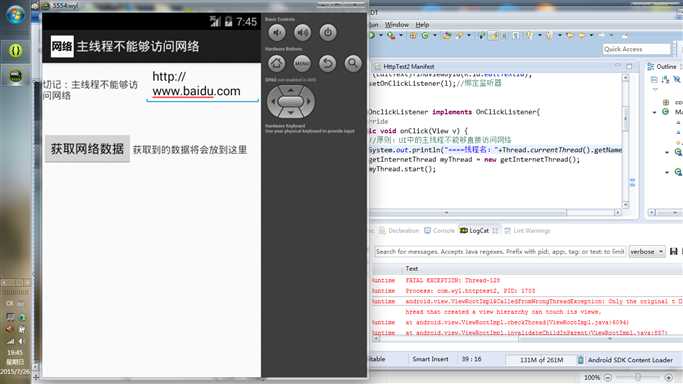The image size is (683, 384).
Task: Open the New Java Class dropdown arrow
Action: (x=434, y=36)
